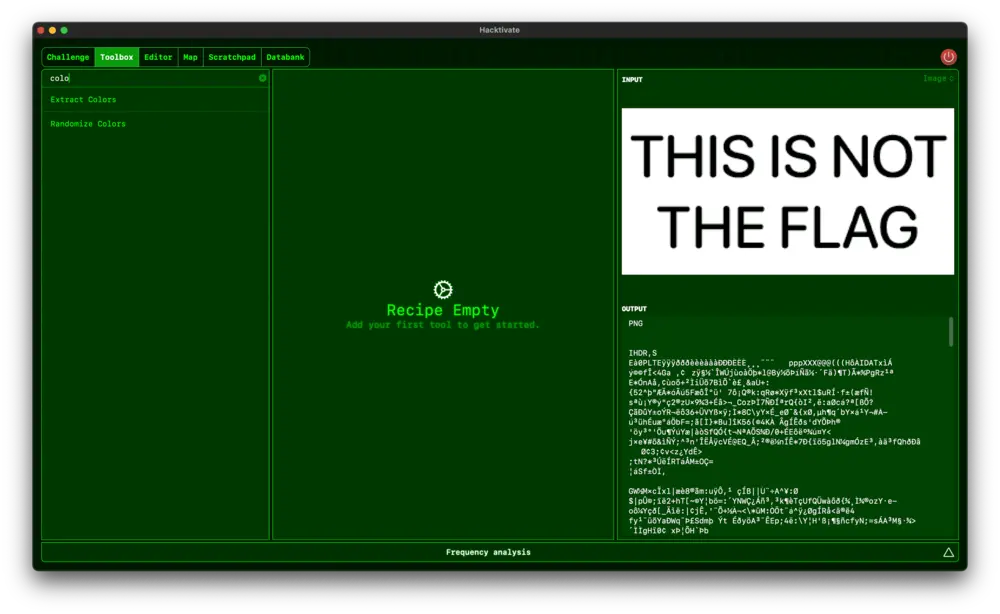Image resolution: width=1000 pixels, height=614 pixels.
Task: Switch to the Scratchpad tab
Action: coord(231,57)
